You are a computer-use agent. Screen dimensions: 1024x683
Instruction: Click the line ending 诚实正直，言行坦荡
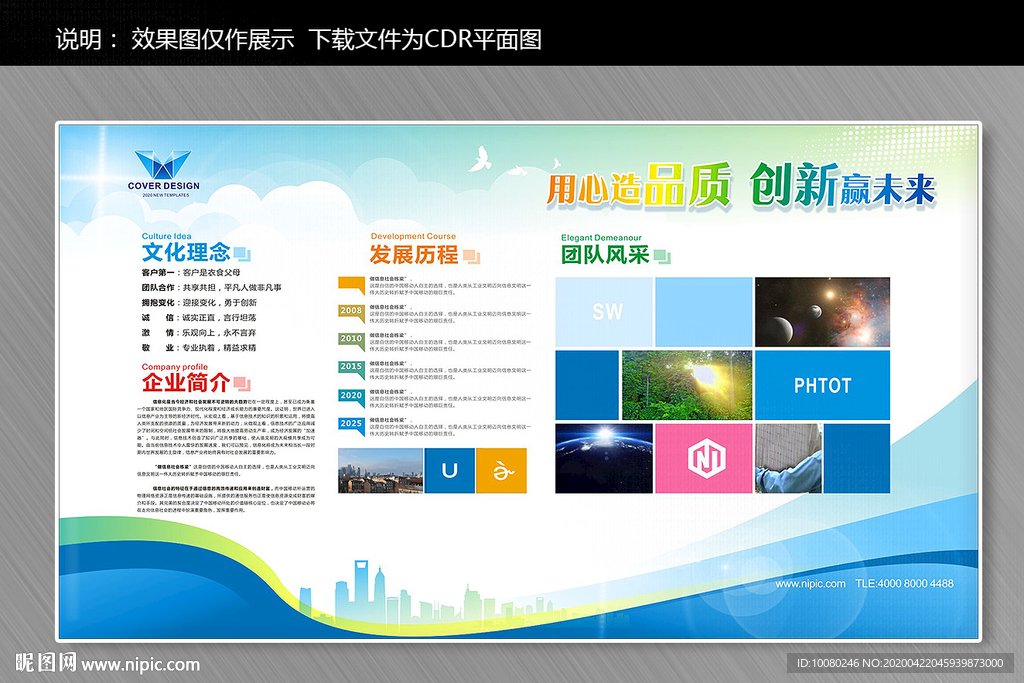click(199, 317)
